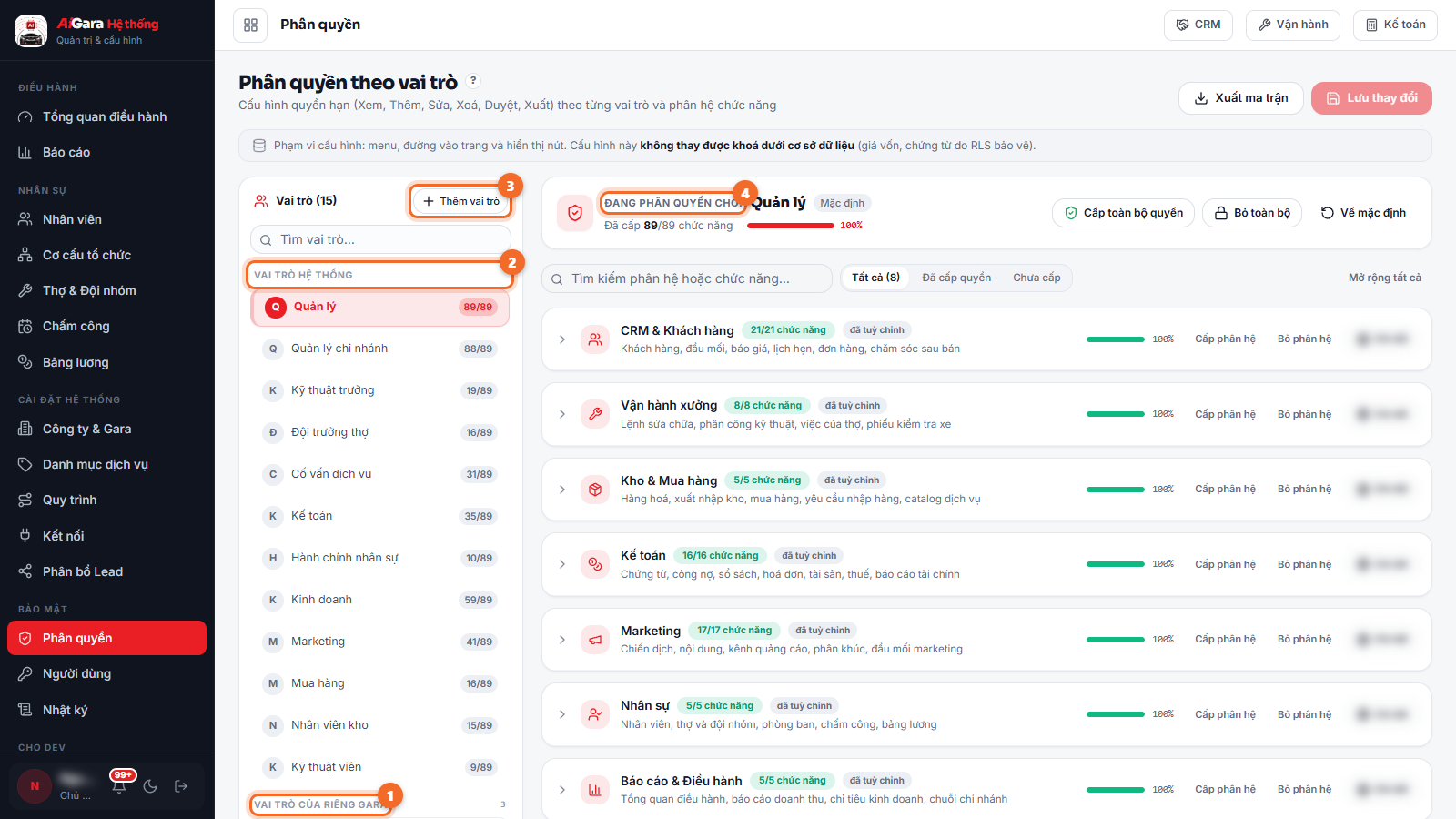Click the green progress bar in CRM & Khách hàng row
1456x819 pixels.
(x=1116, y=339)
